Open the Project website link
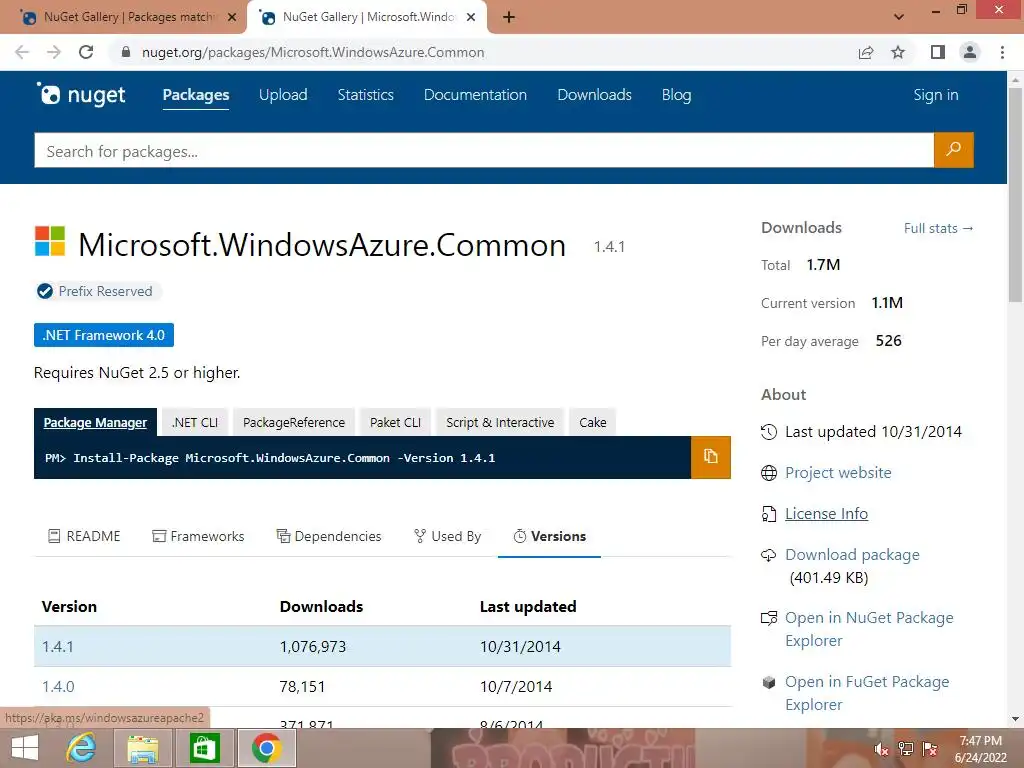Viewport: 1024px width, 768px height. pyautogui.click(x=838, y=472)
